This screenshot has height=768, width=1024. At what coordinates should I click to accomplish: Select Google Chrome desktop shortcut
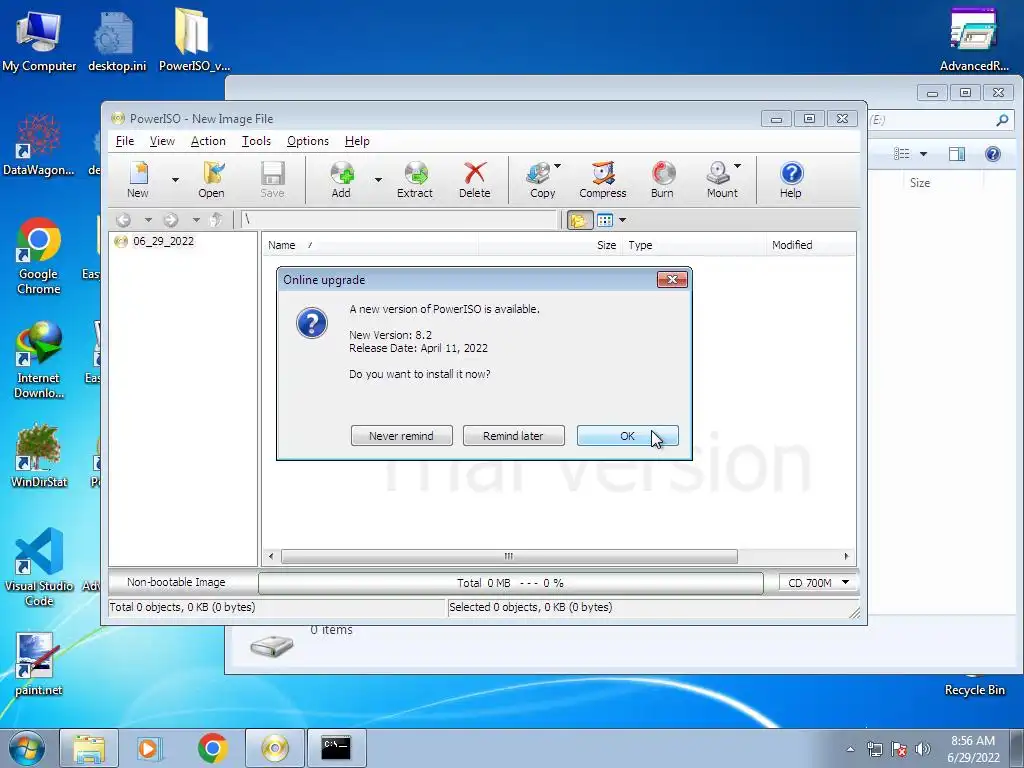pyautogui.click(x=39, y=256)
